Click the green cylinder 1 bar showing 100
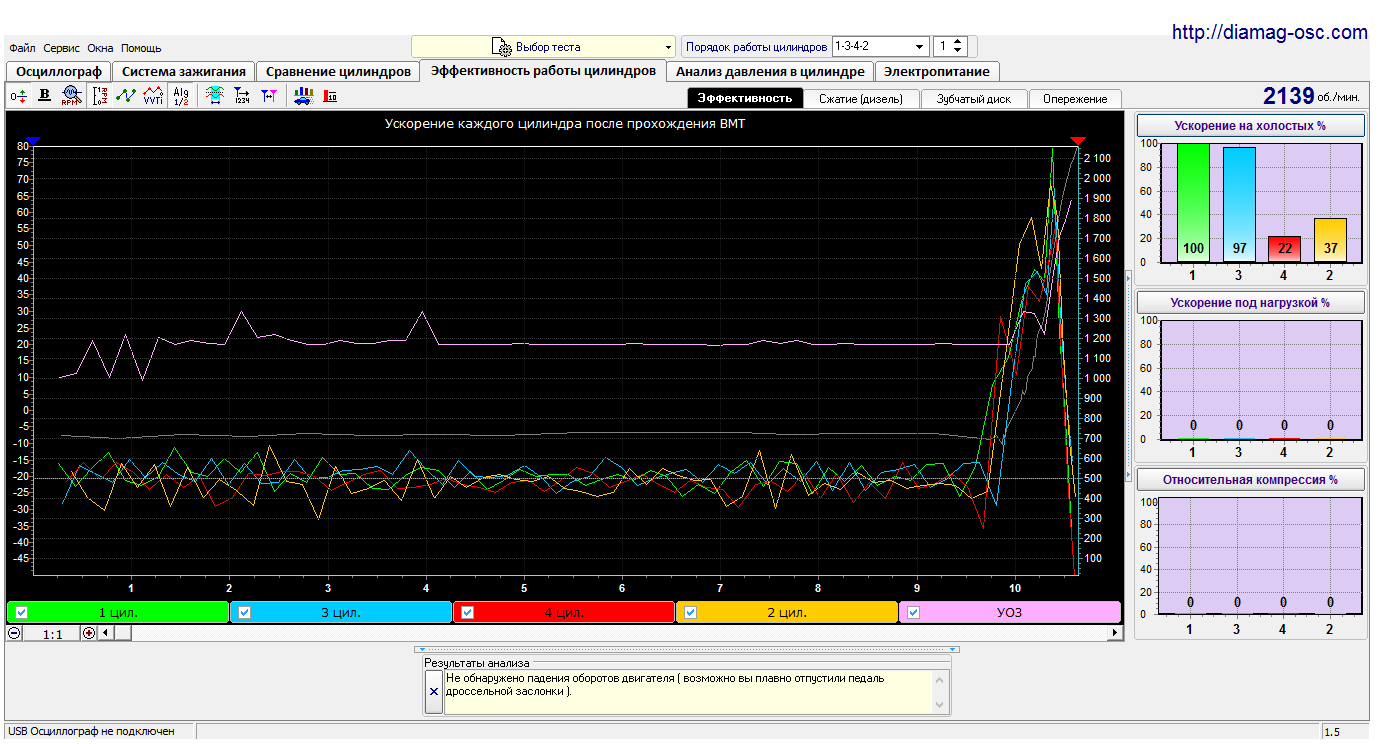 tap(1192, 203)
